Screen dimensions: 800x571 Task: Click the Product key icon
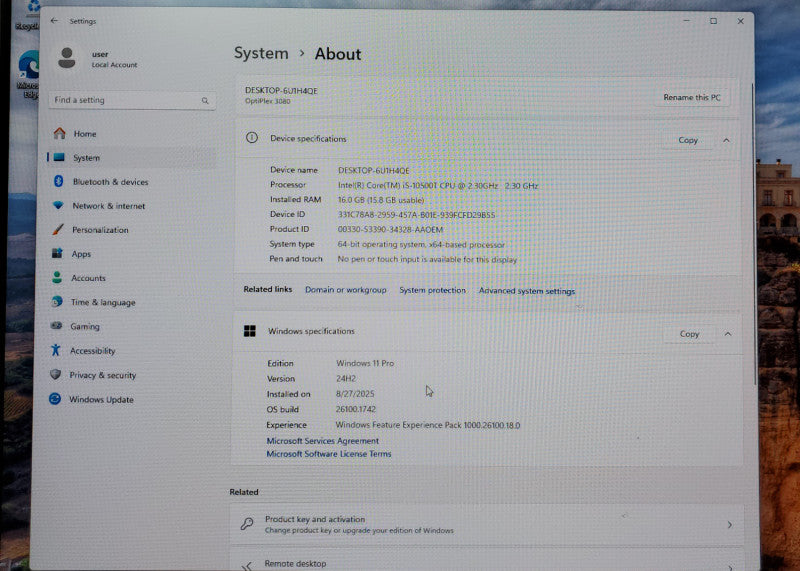tap(247, 524)
